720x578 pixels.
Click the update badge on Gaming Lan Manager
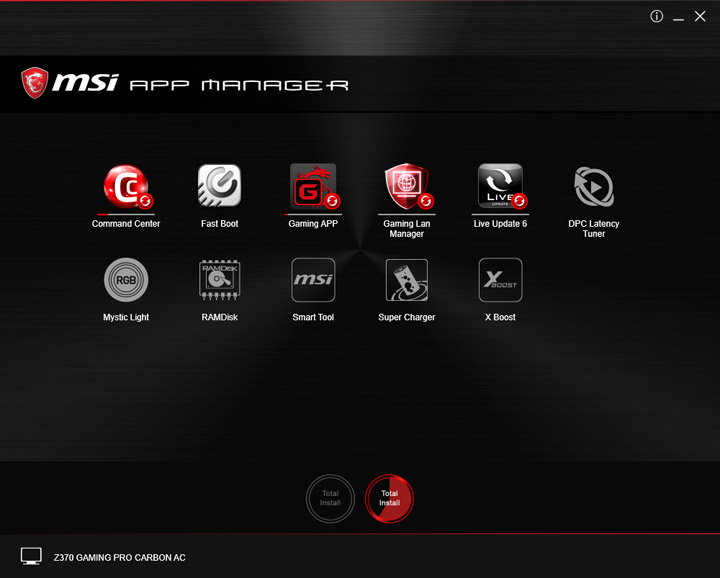pos(426,201)
